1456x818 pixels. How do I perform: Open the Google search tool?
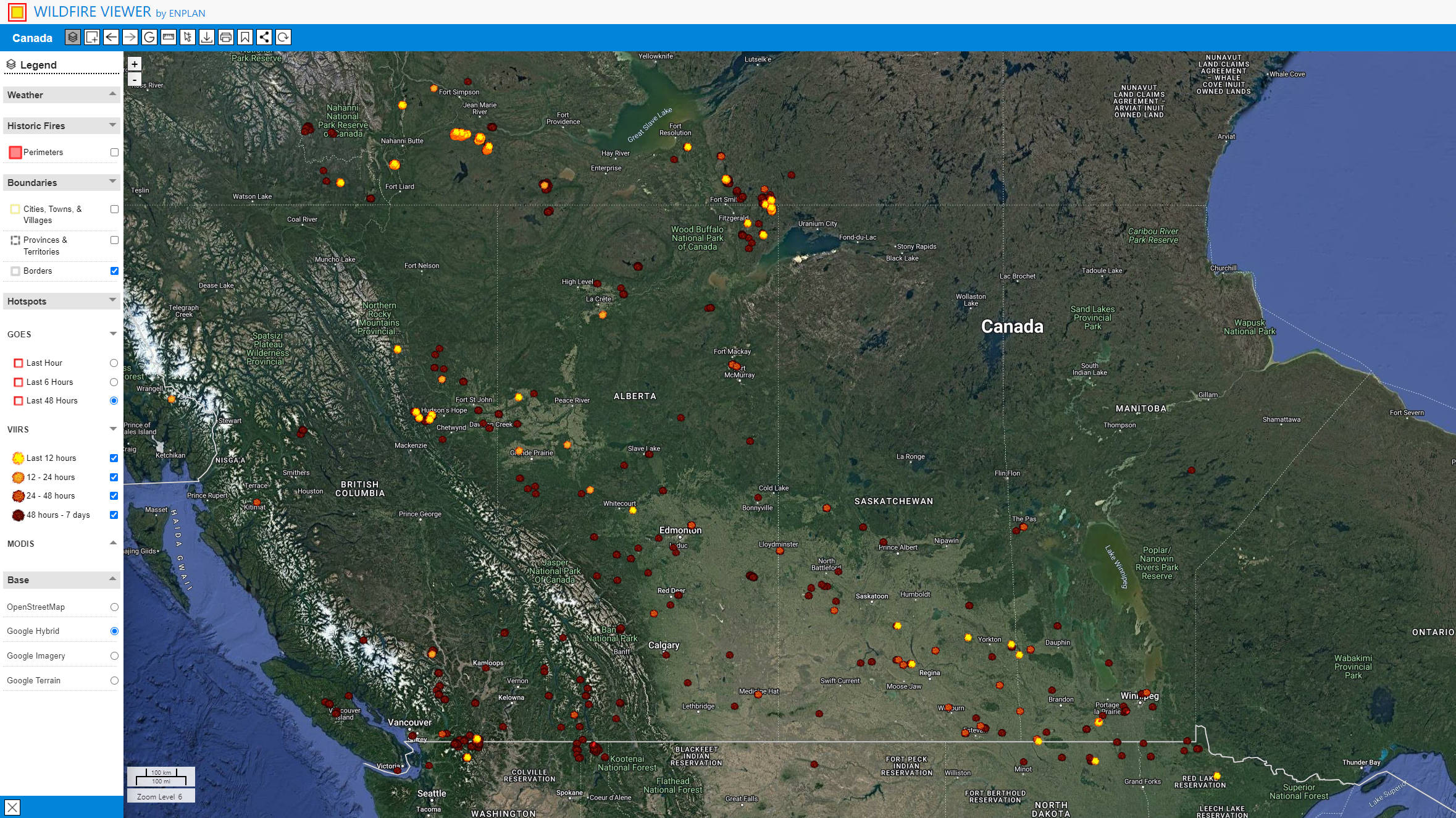149,38
